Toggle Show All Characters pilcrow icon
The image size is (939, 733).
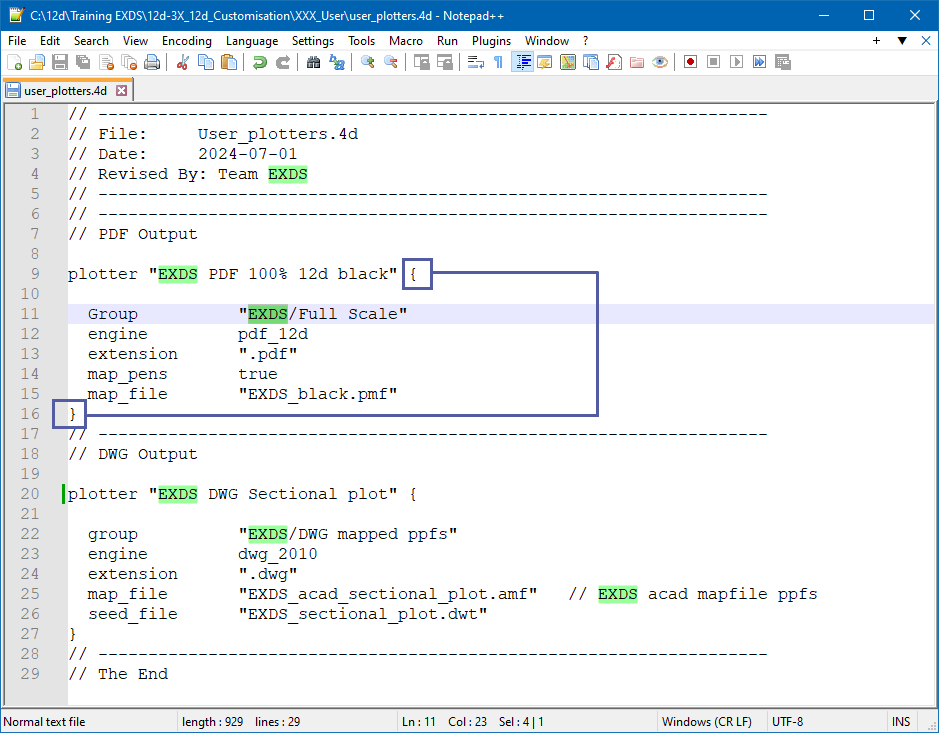click(x=498, y=62)
